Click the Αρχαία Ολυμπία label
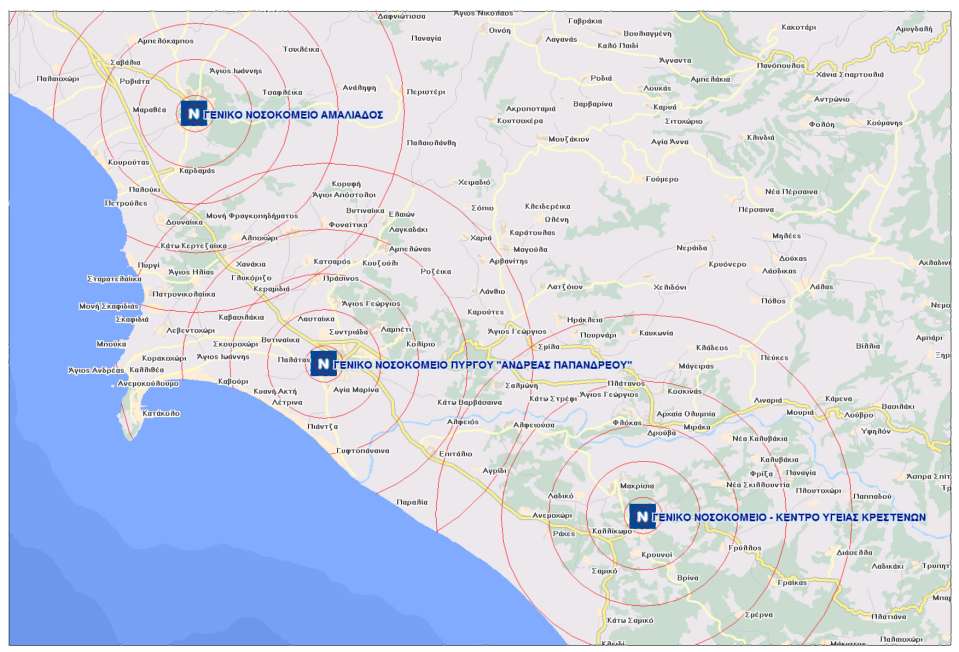The image size is (959, 652). (x=686, y=413)
